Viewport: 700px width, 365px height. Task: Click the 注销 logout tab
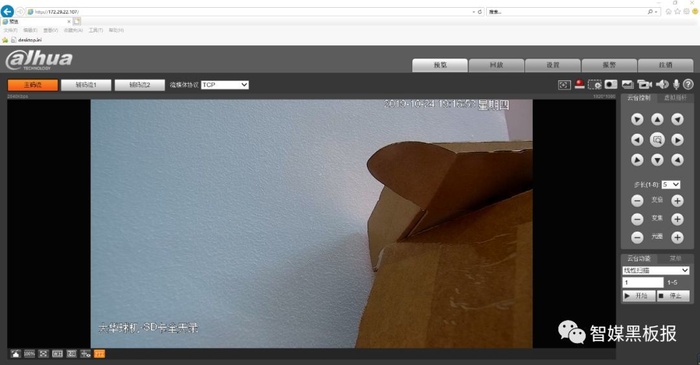pos(666,65)
